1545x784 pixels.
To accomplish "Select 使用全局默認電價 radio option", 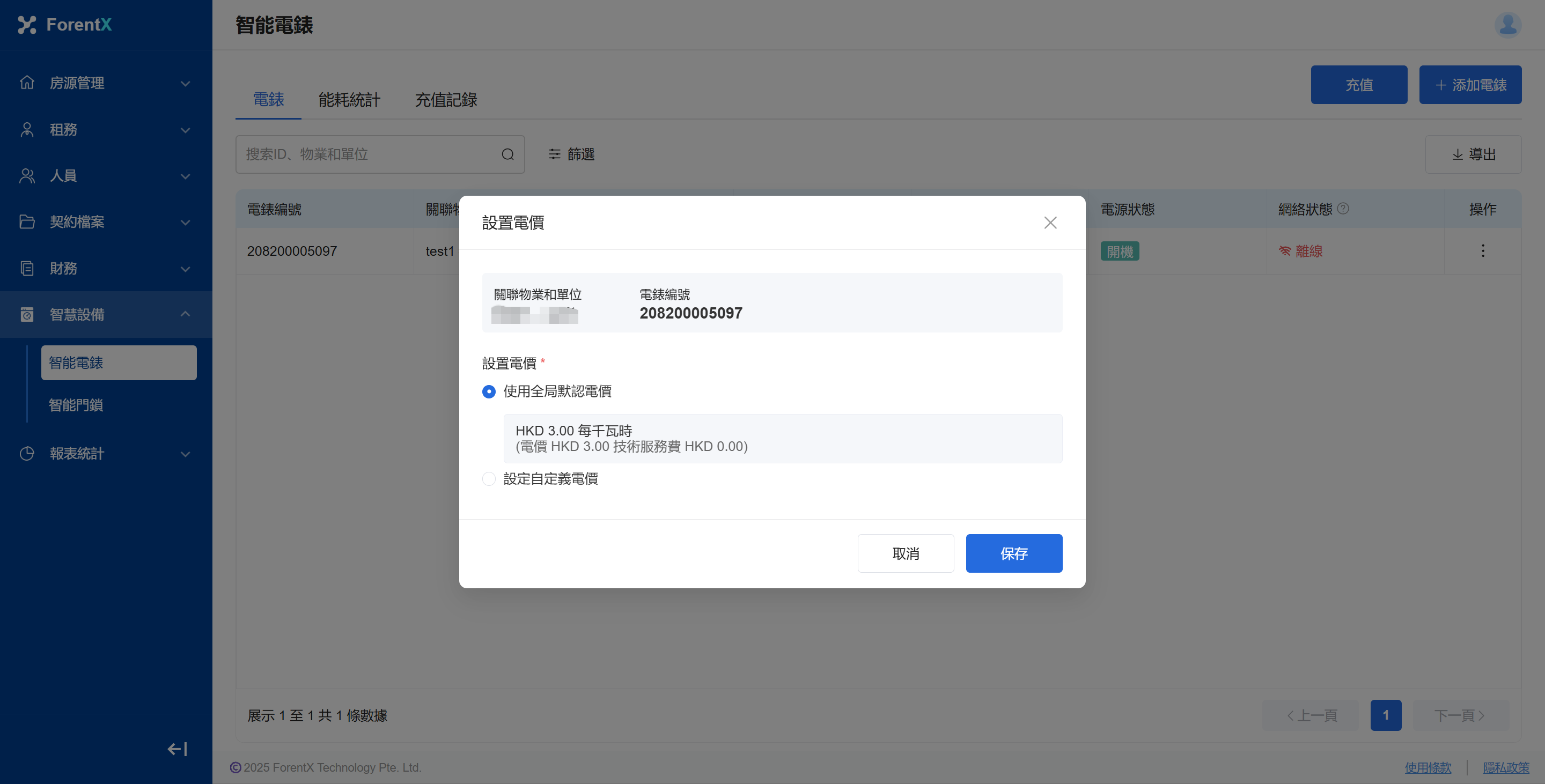I will point(489,391).
